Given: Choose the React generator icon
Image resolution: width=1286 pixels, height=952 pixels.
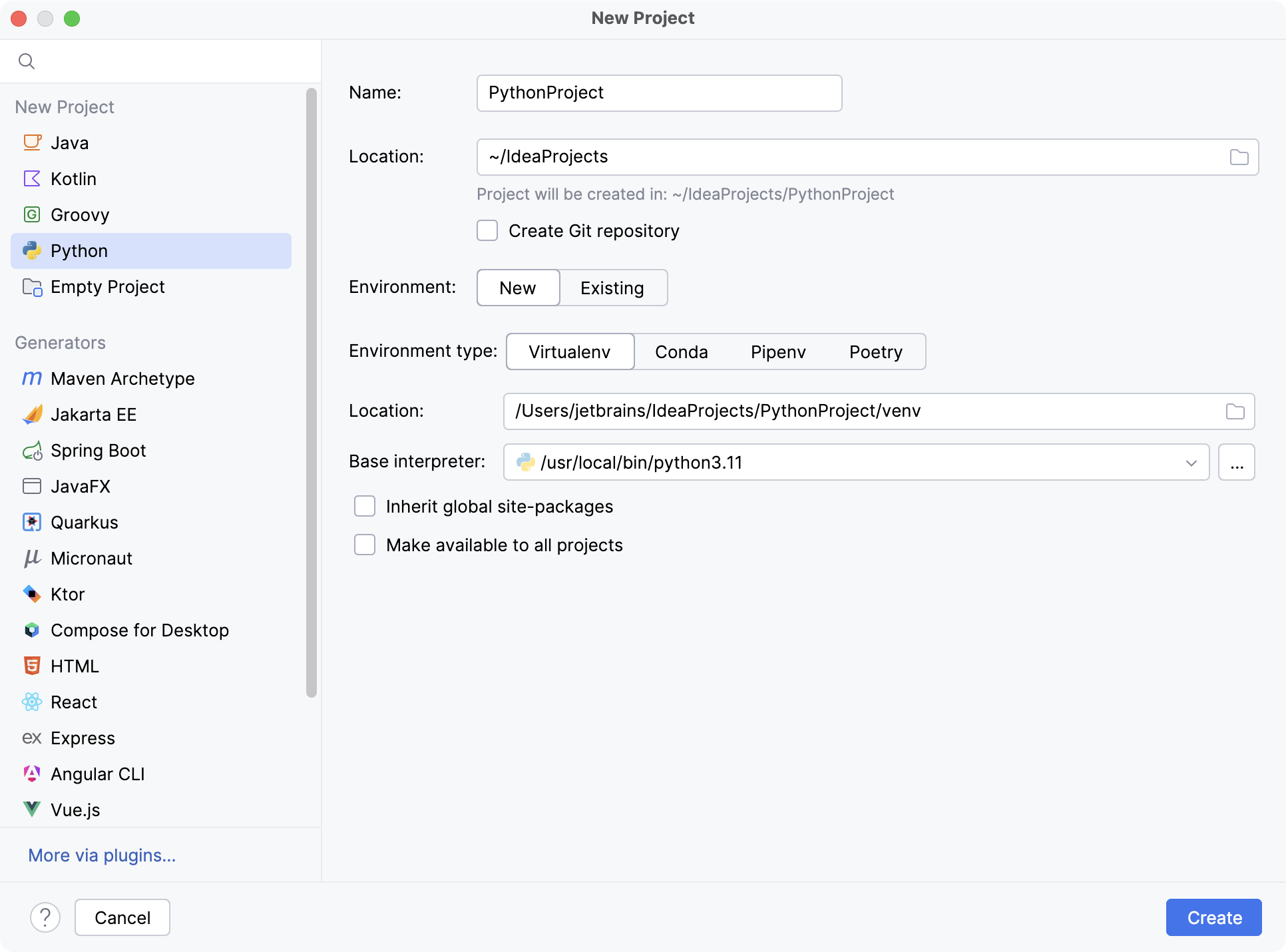Looking at the screenshot, I should coord(32,702).
